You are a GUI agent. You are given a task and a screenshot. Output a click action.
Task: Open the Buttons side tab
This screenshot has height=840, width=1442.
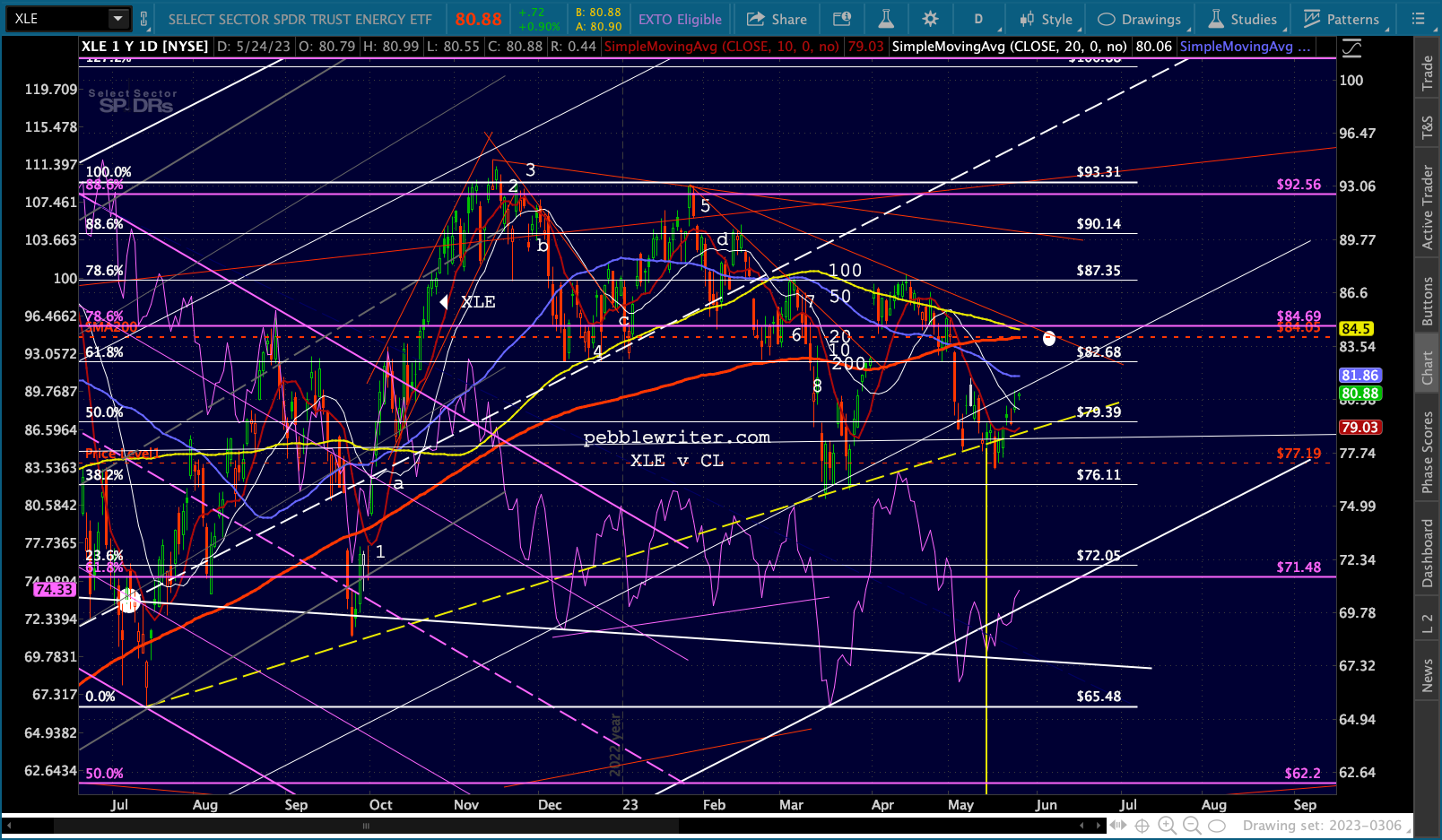(x=1427, y=300)
